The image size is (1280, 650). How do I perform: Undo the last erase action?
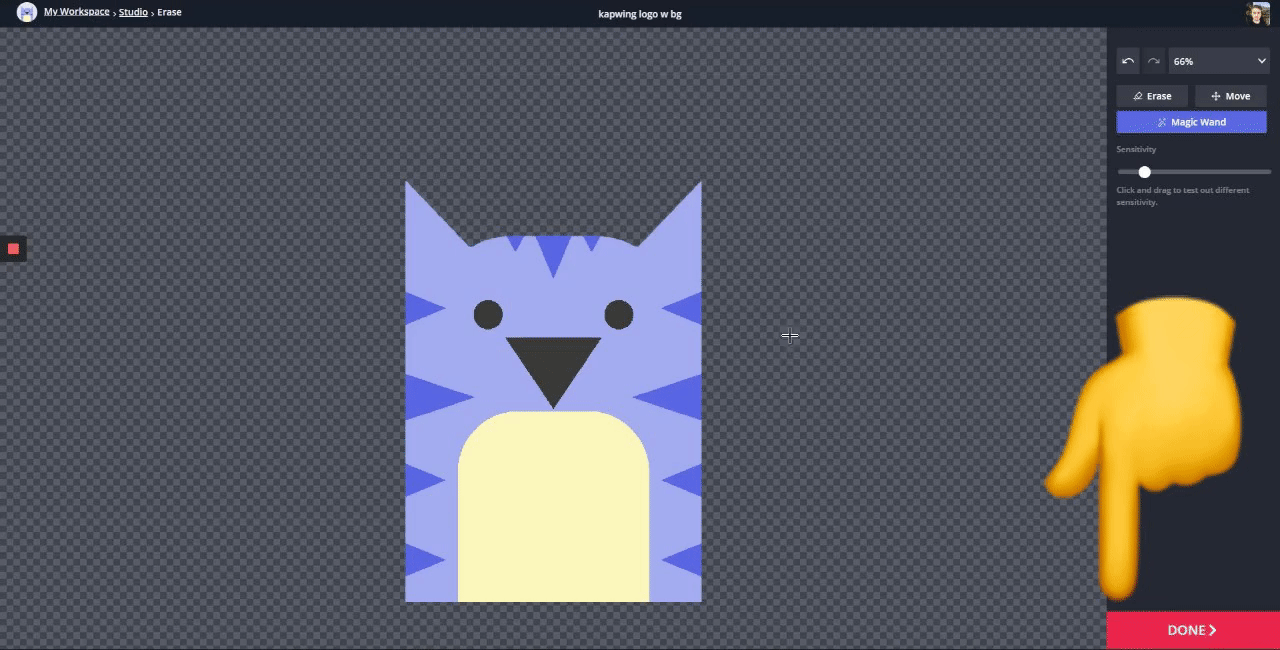(x=1128, y=61)
